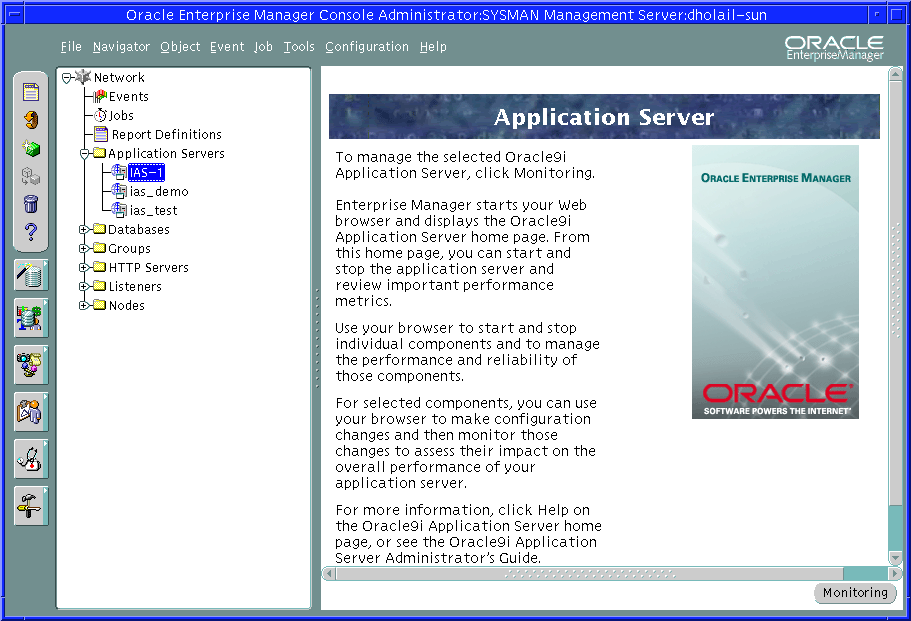Click the Application Servers folder icon
The width and height of the screenshot is (911, 621).
[x=99, y=153]
